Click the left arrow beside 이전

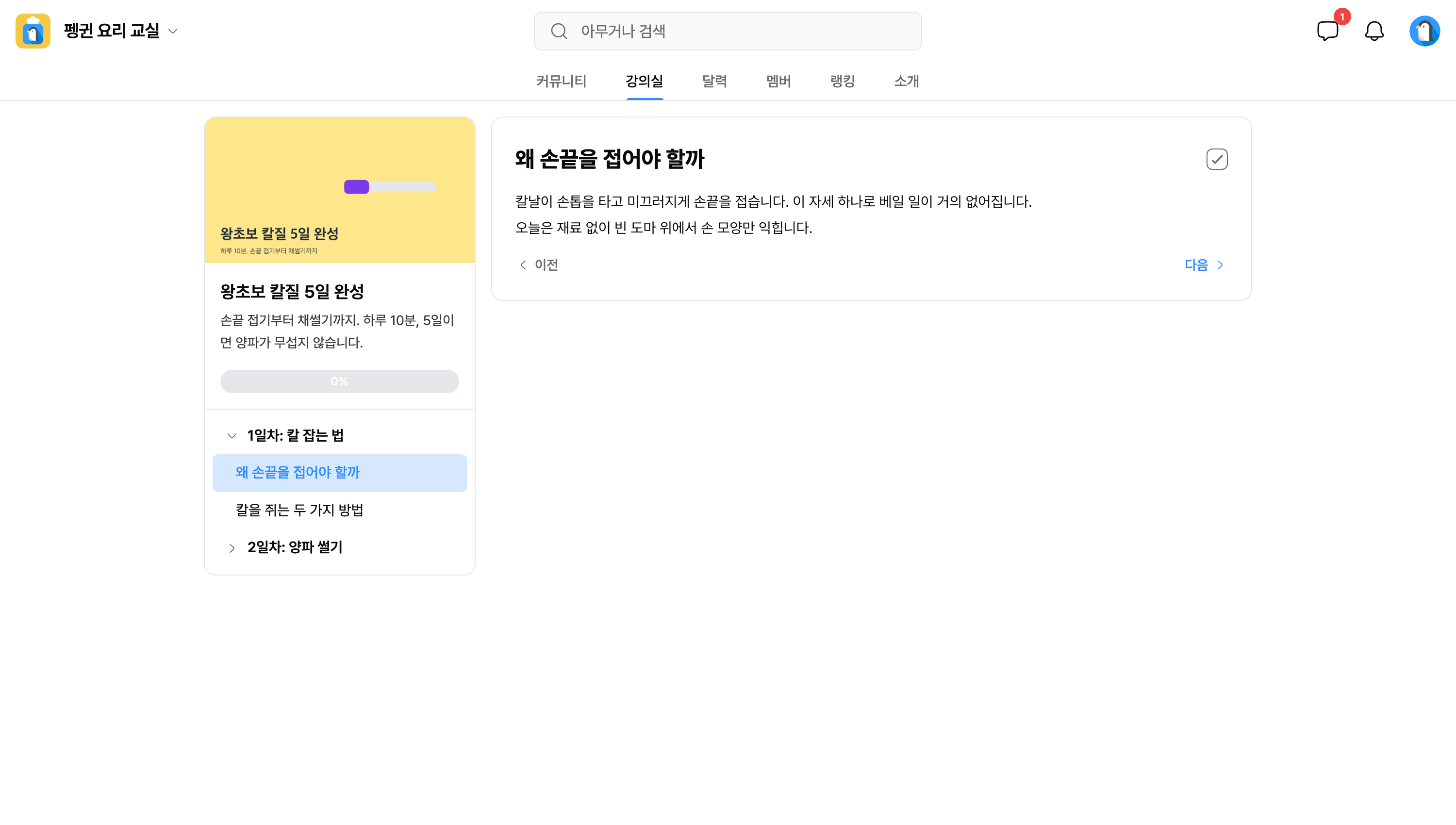[x=523, y=265]
